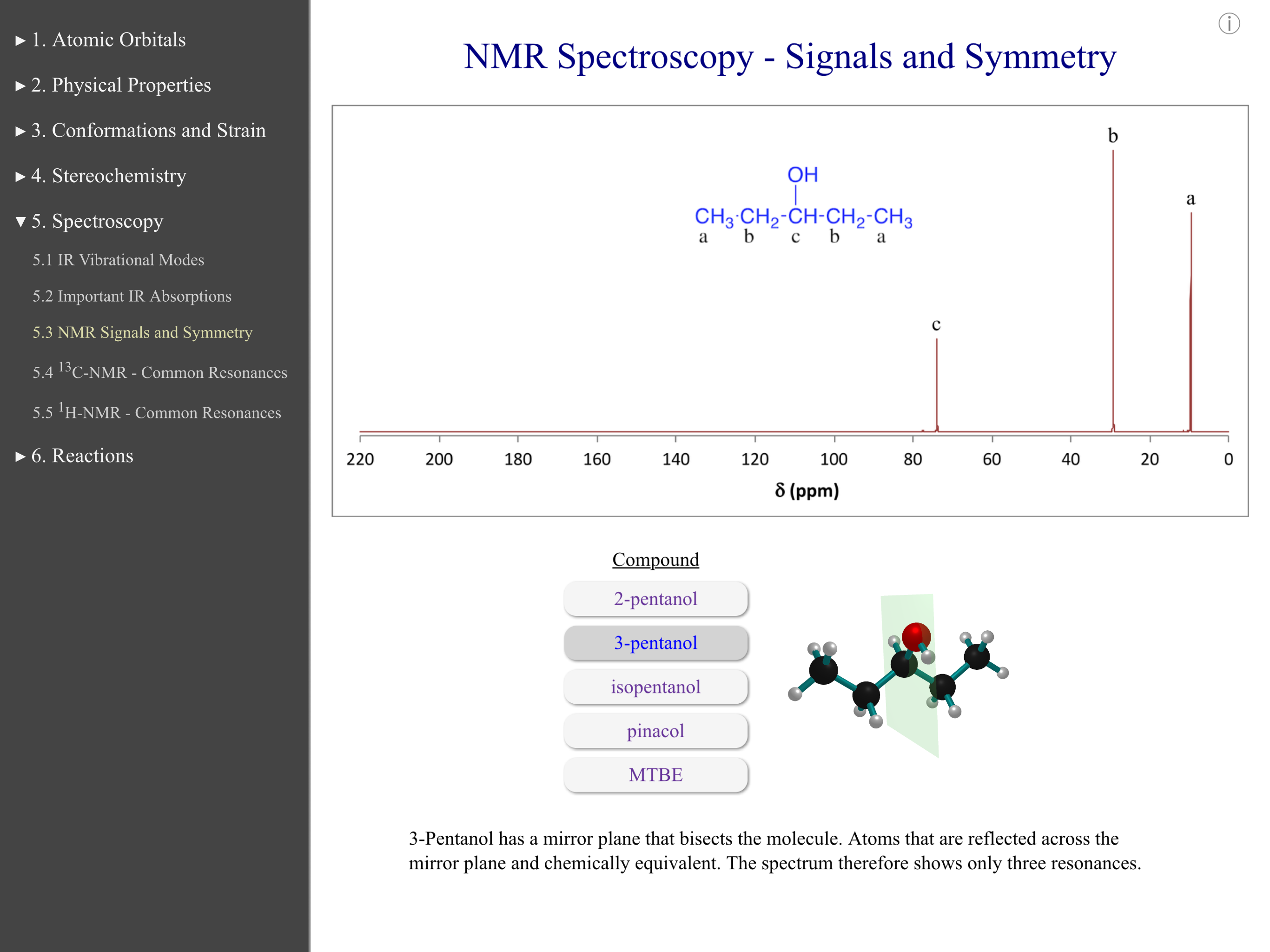
Task: Click peak label c in the spectrum
Action: [x=936, y=325]
